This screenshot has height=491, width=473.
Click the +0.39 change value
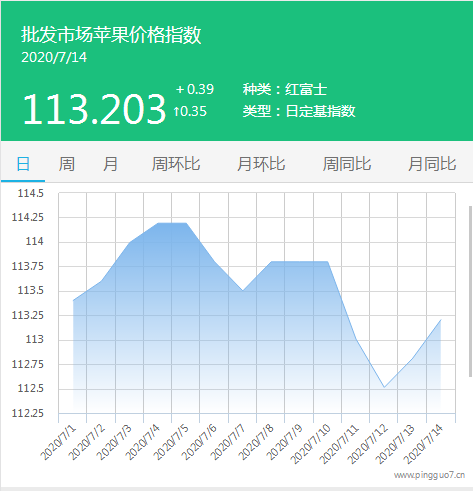195,89
